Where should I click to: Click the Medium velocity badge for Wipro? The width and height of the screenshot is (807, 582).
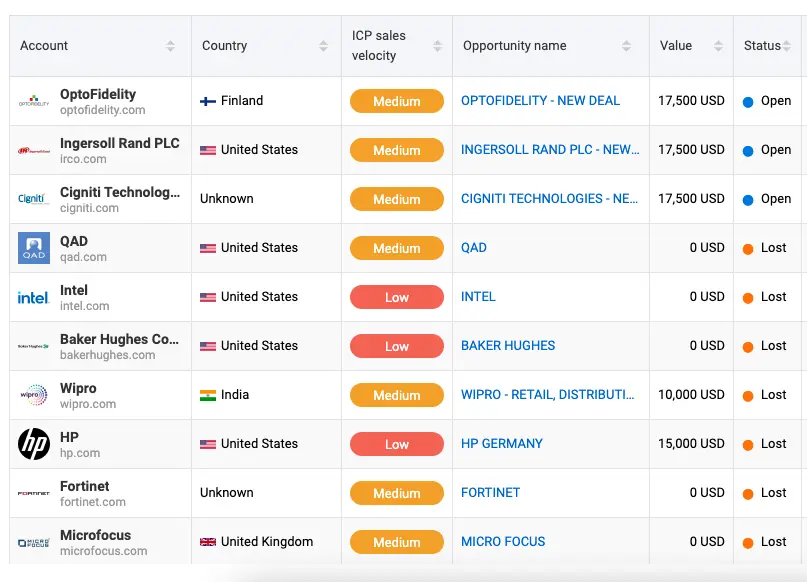tap(397, 395)
